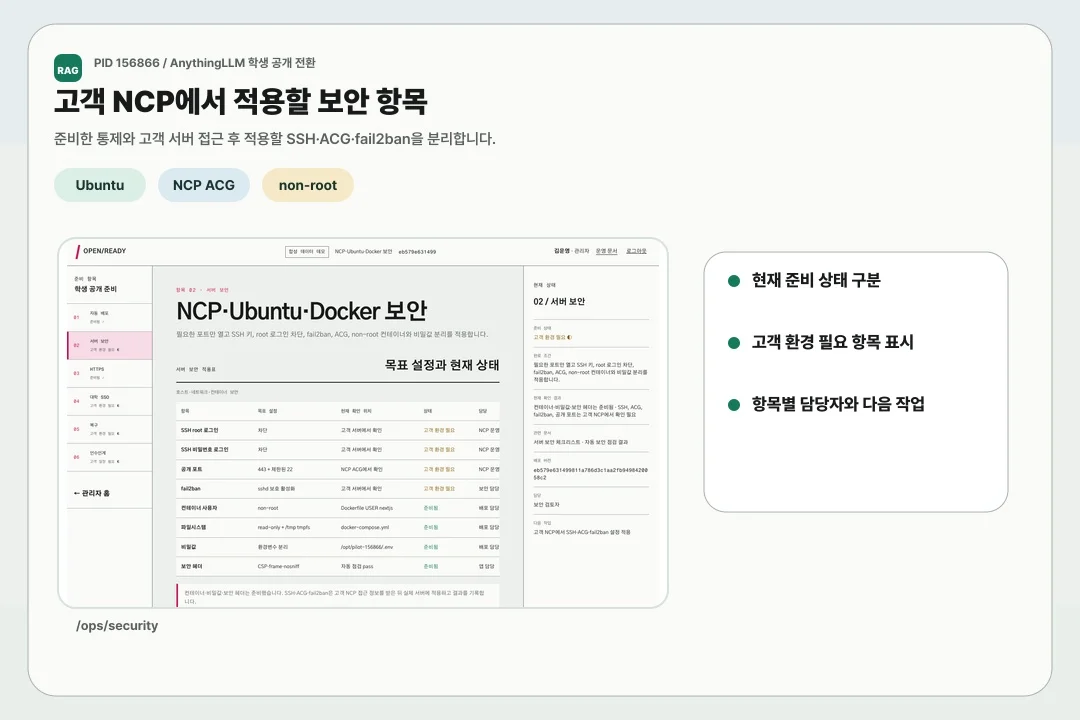This screenshot has width=1080, height=720.
Task: Click the 보안 검토자 owner value
Action: (x=546, y=505)
